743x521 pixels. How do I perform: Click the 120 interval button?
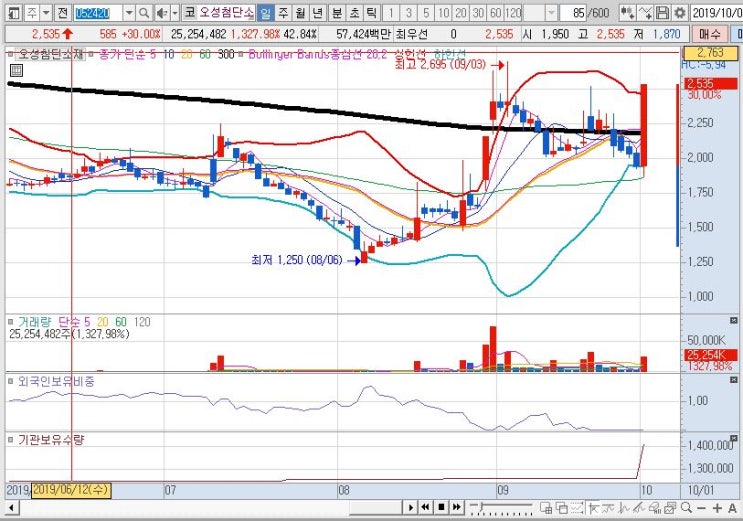pyautogui.click(x=513, y=13)
